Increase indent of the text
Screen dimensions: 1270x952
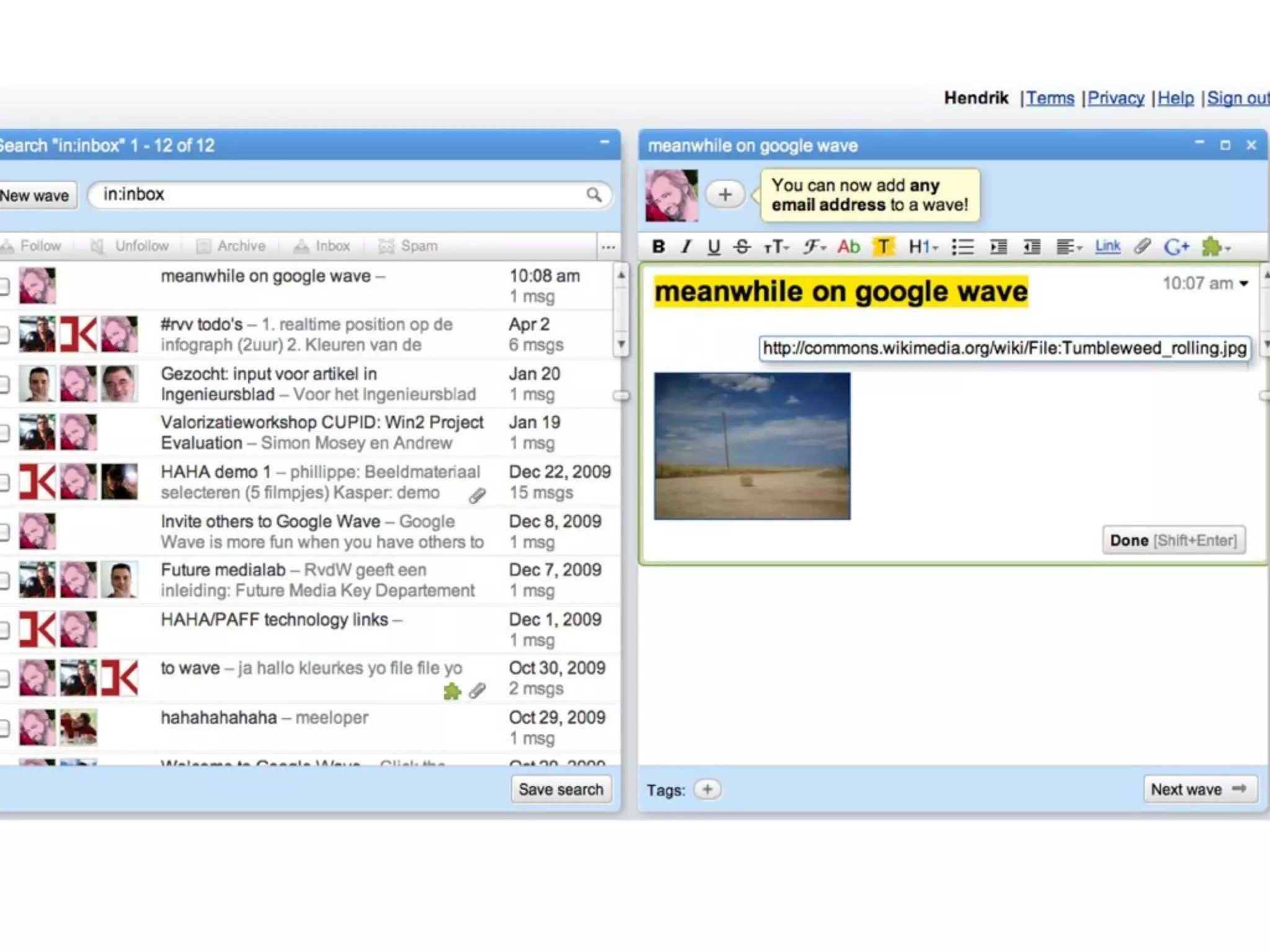998,247
